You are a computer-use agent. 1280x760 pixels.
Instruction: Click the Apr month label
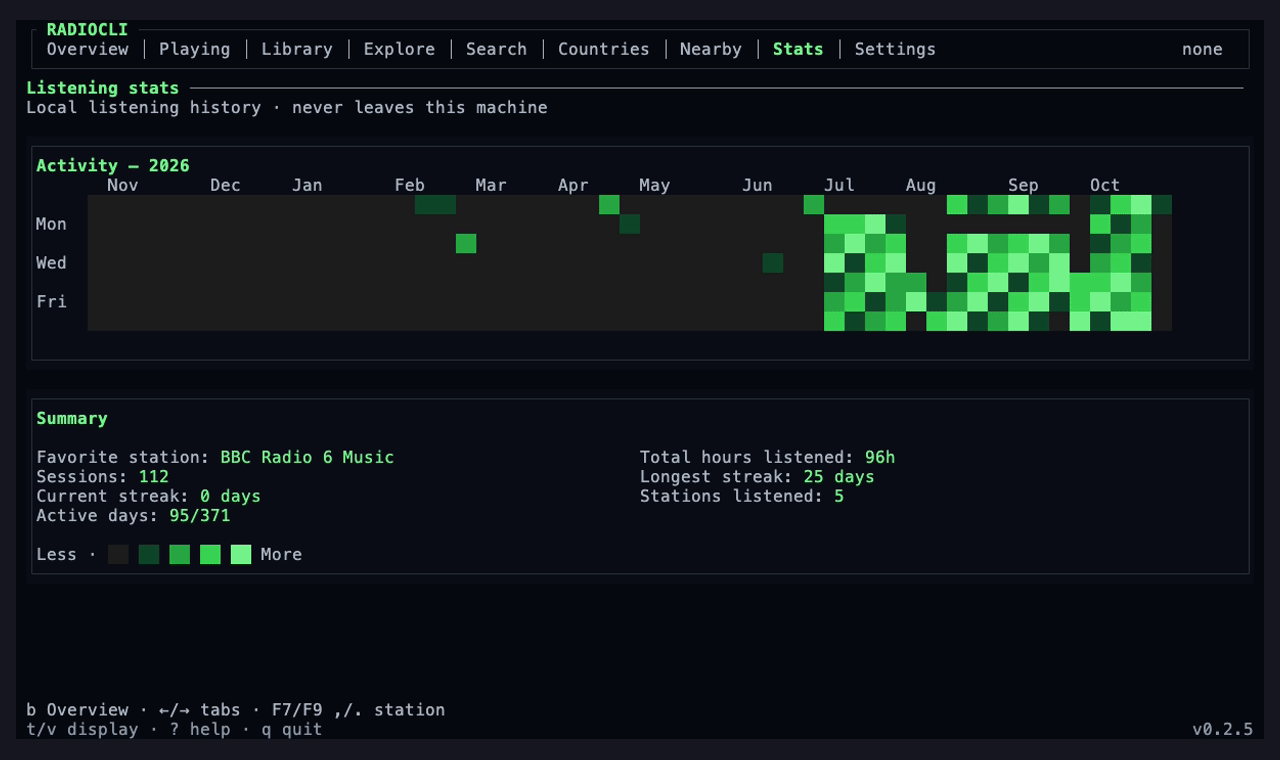tap(573, 185)
